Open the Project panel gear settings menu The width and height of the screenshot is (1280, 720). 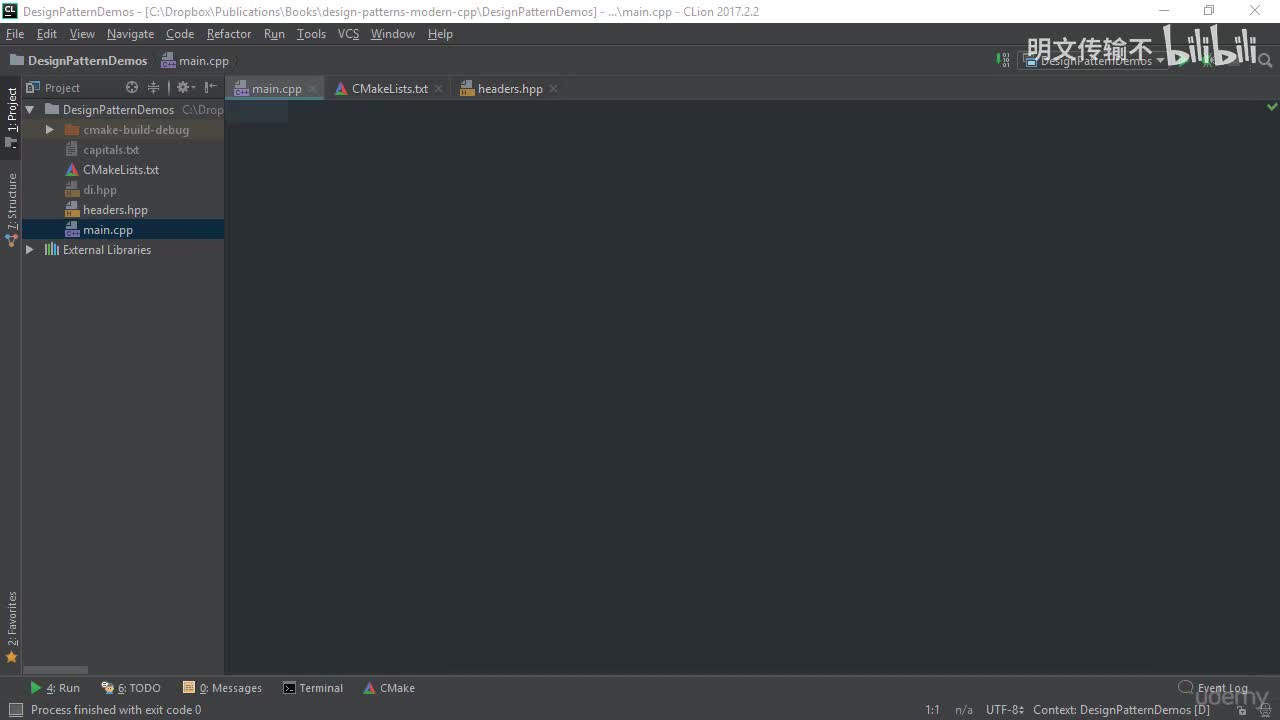185,88
